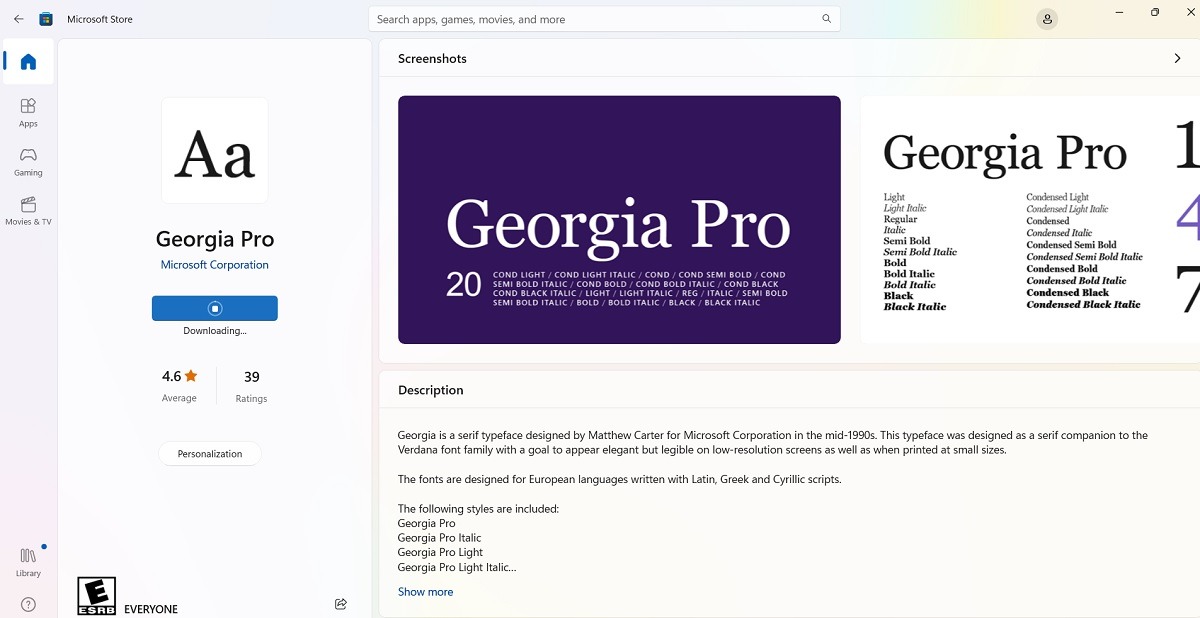The width and height of the screenshot is (1200, 618).
Task: Open the Home section in the sidebar
Action: point(27,61)
